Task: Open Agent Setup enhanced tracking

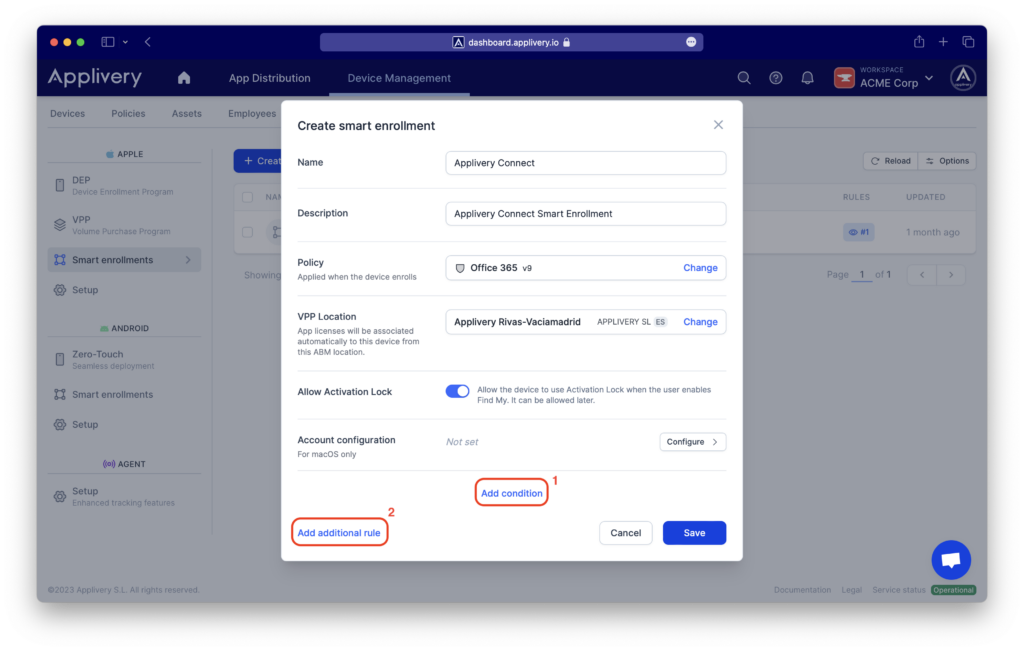Action: [x=124, y=496]
